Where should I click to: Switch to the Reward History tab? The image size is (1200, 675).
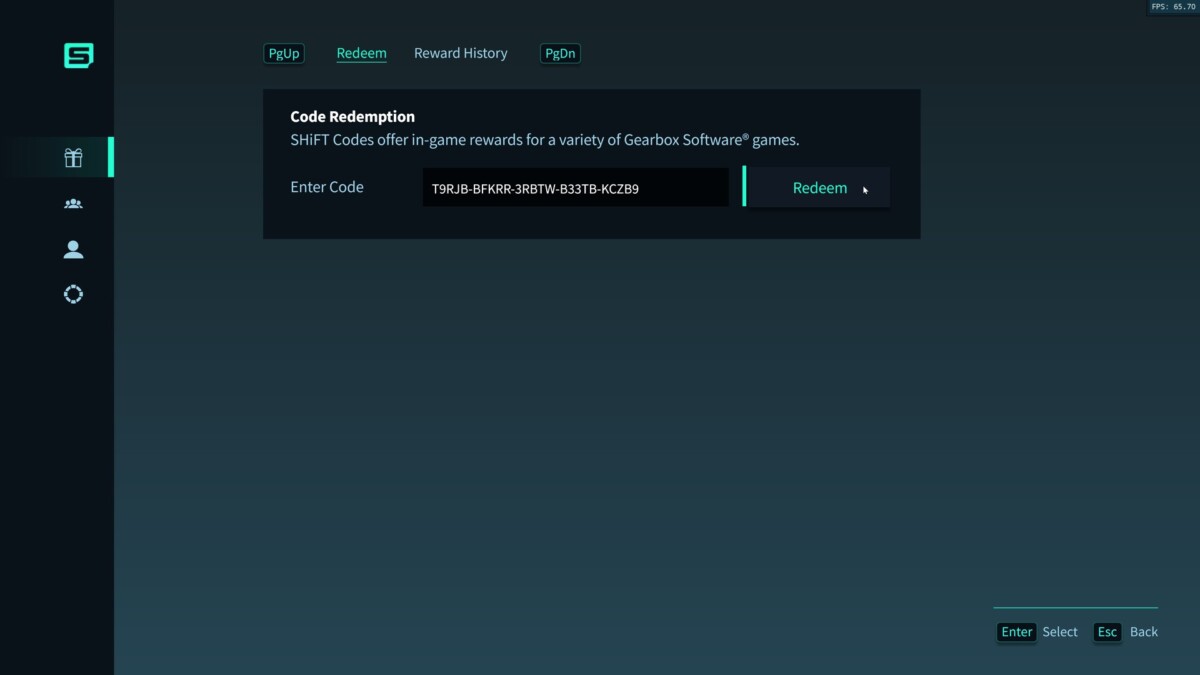point(461,53)
